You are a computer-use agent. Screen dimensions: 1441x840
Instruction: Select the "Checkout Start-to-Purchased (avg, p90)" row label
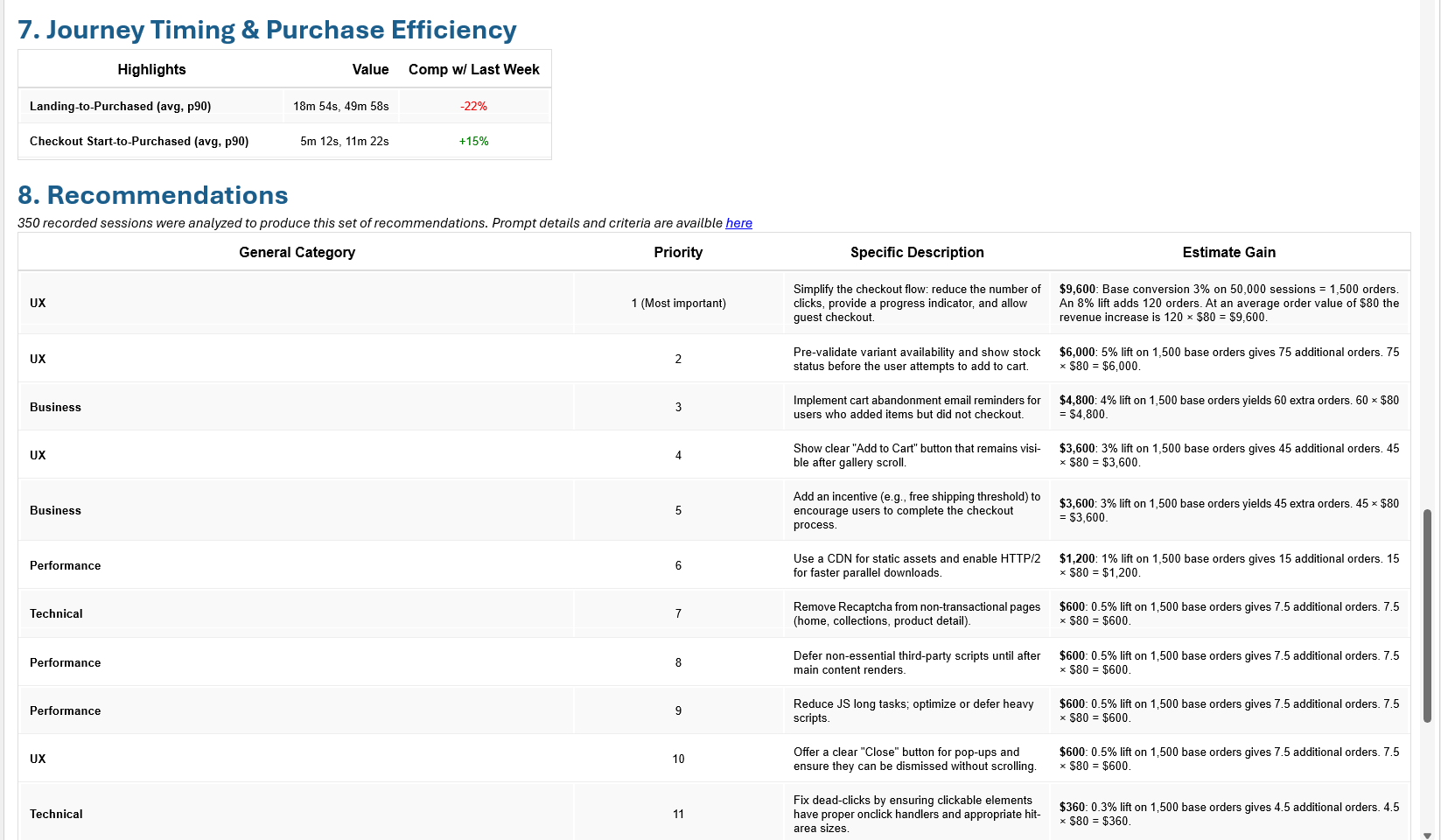click(x=139, y=141)
